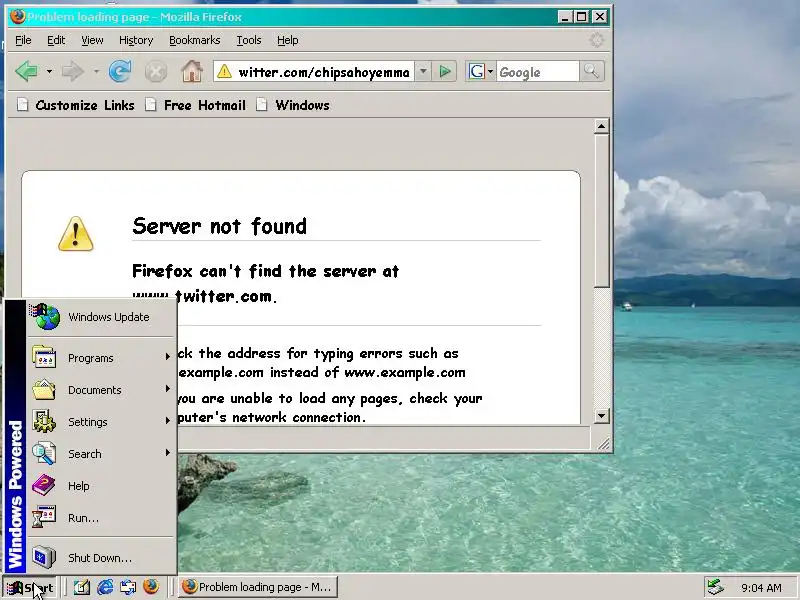The width and height of the screenshot is (800, 600).
Task: Click the window resize grip corner
Action: pos(604,444)
